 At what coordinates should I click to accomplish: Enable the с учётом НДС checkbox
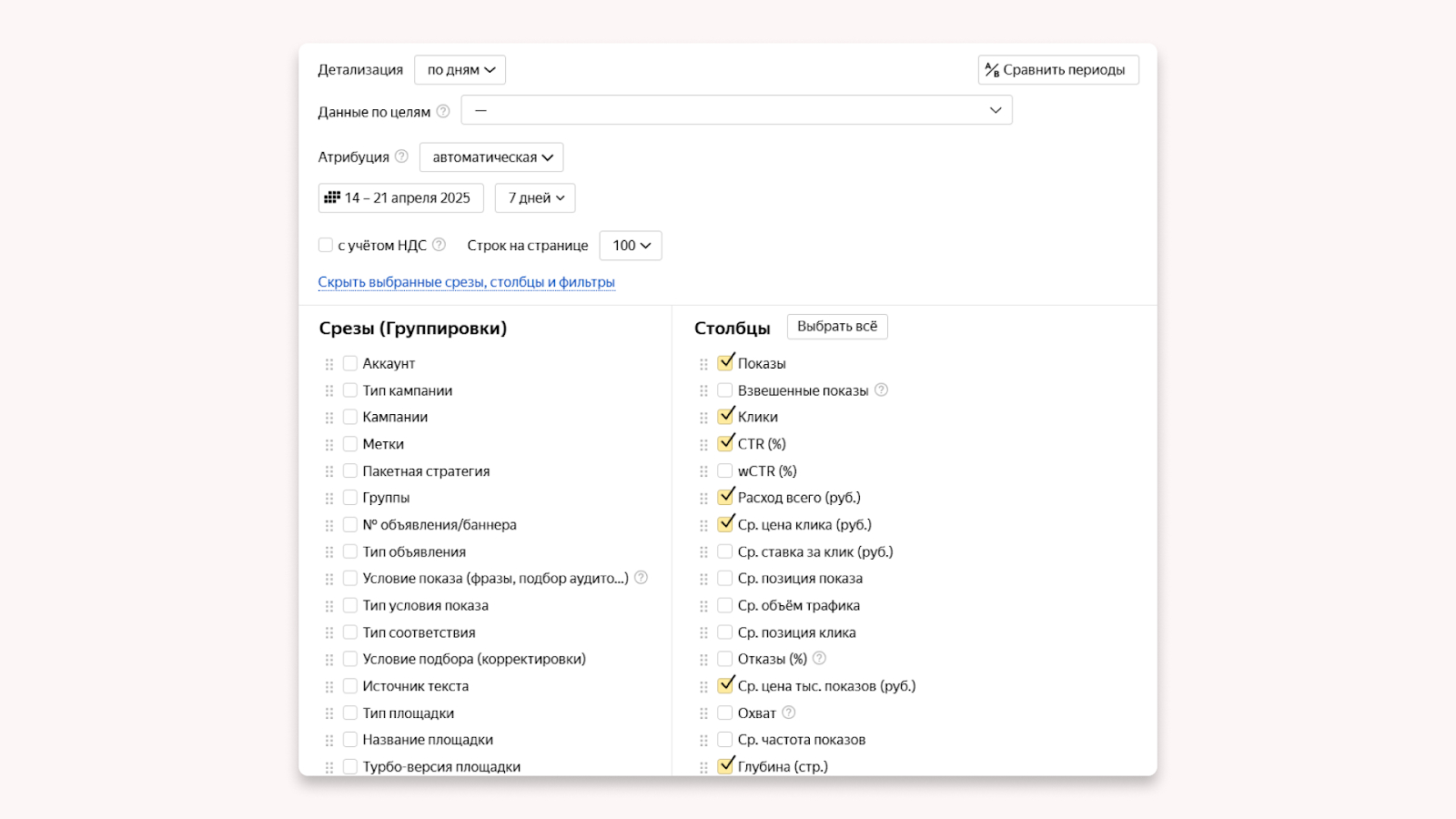[326, 245]
